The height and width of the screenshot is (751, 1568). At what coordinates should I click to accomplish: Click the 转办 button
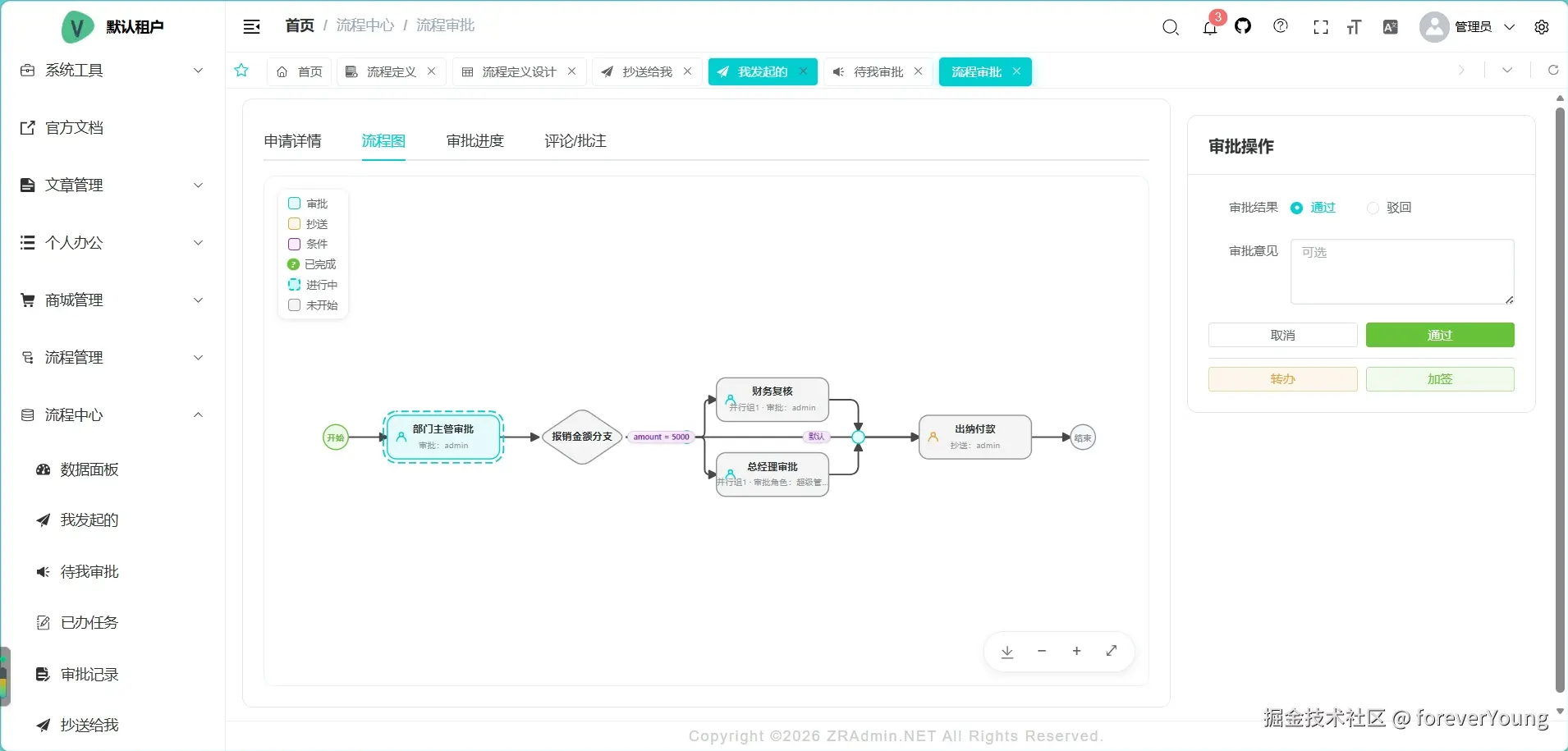pyautogui.click(x=1282, y=379)
